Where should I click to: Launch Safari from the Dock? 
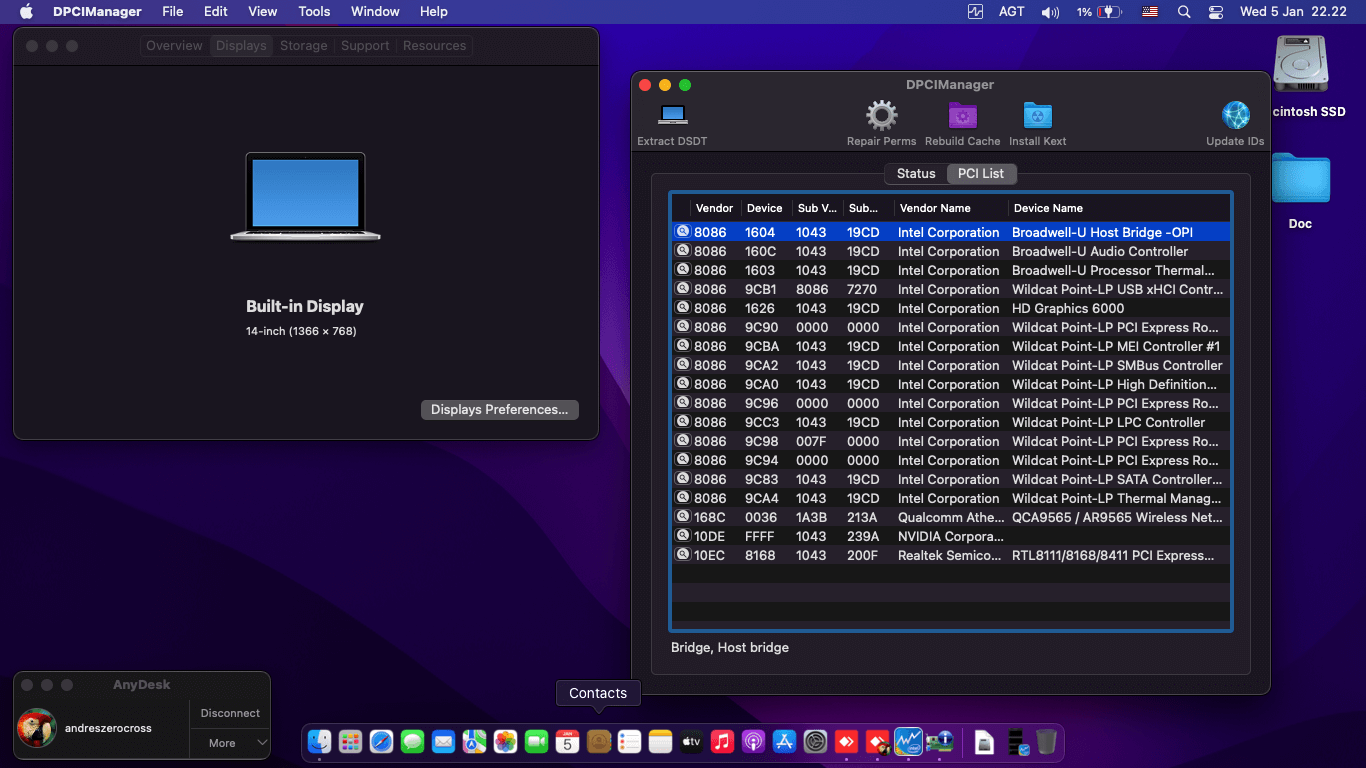coord(381,741)
